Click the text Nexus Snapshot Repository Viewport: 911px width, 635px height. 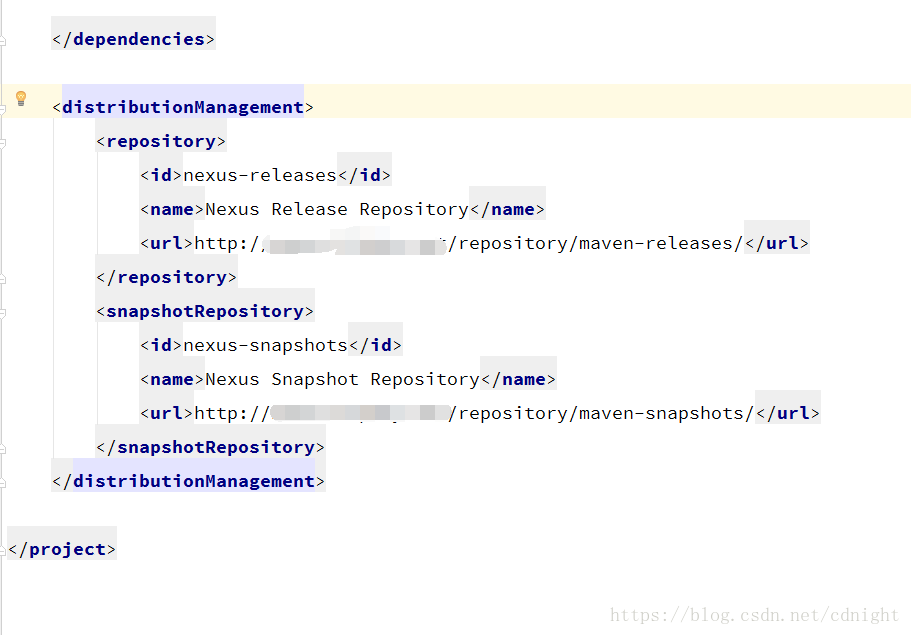tap(342, 379)
